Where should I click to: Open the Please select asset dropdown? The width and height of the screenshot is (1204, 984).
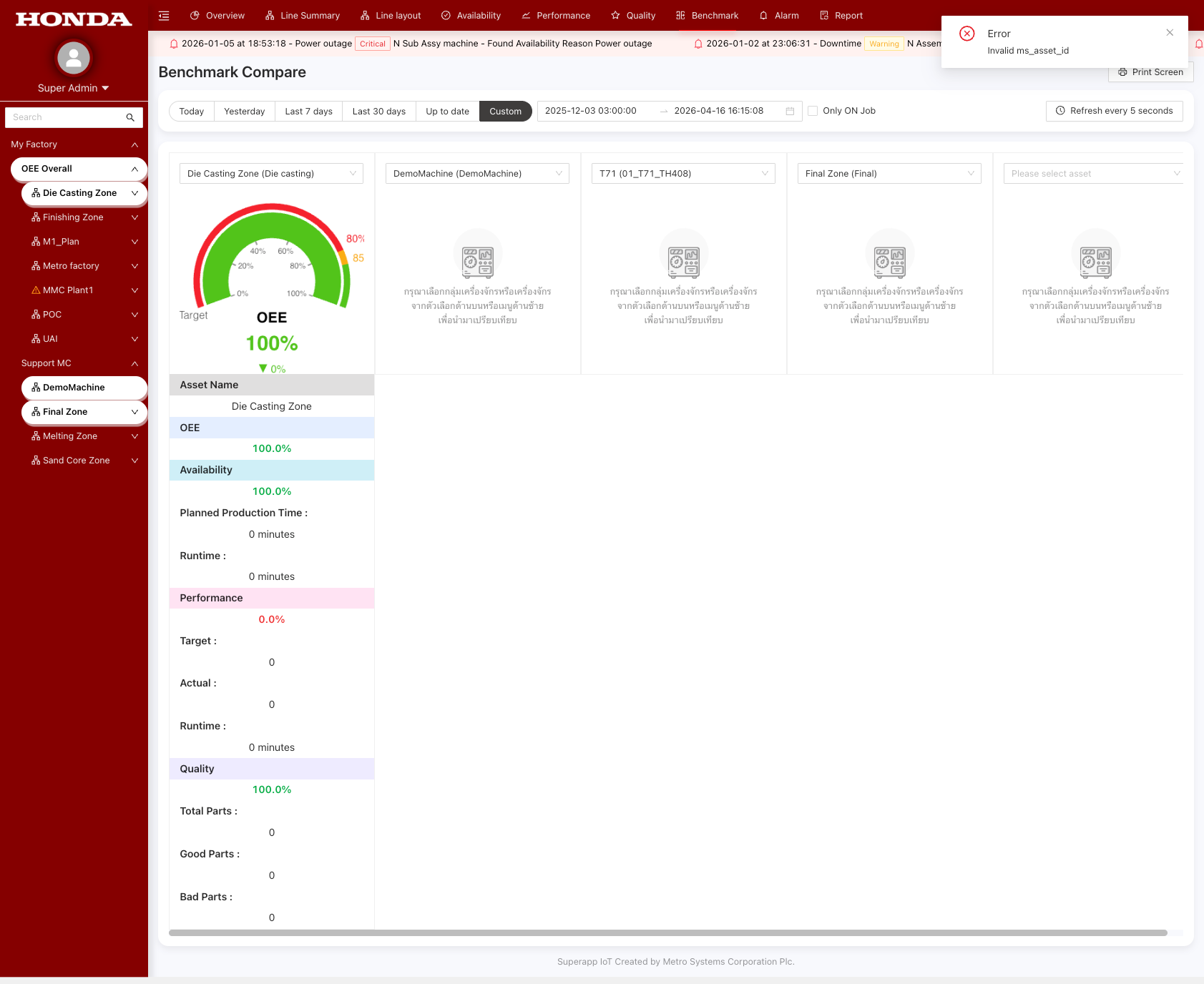[x=1093, y=174]
